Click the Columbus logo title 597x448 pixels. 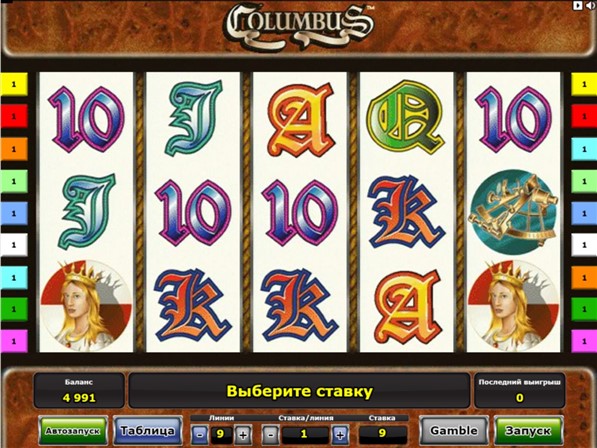pyautogui.click(x=299, y=25)
